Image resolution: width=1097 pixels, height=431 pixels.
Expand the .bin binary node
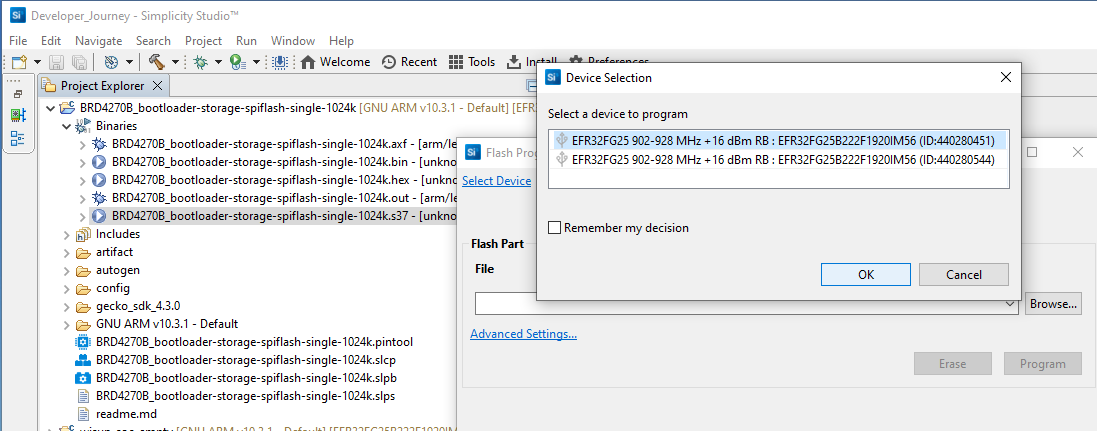tap(83, 162)
